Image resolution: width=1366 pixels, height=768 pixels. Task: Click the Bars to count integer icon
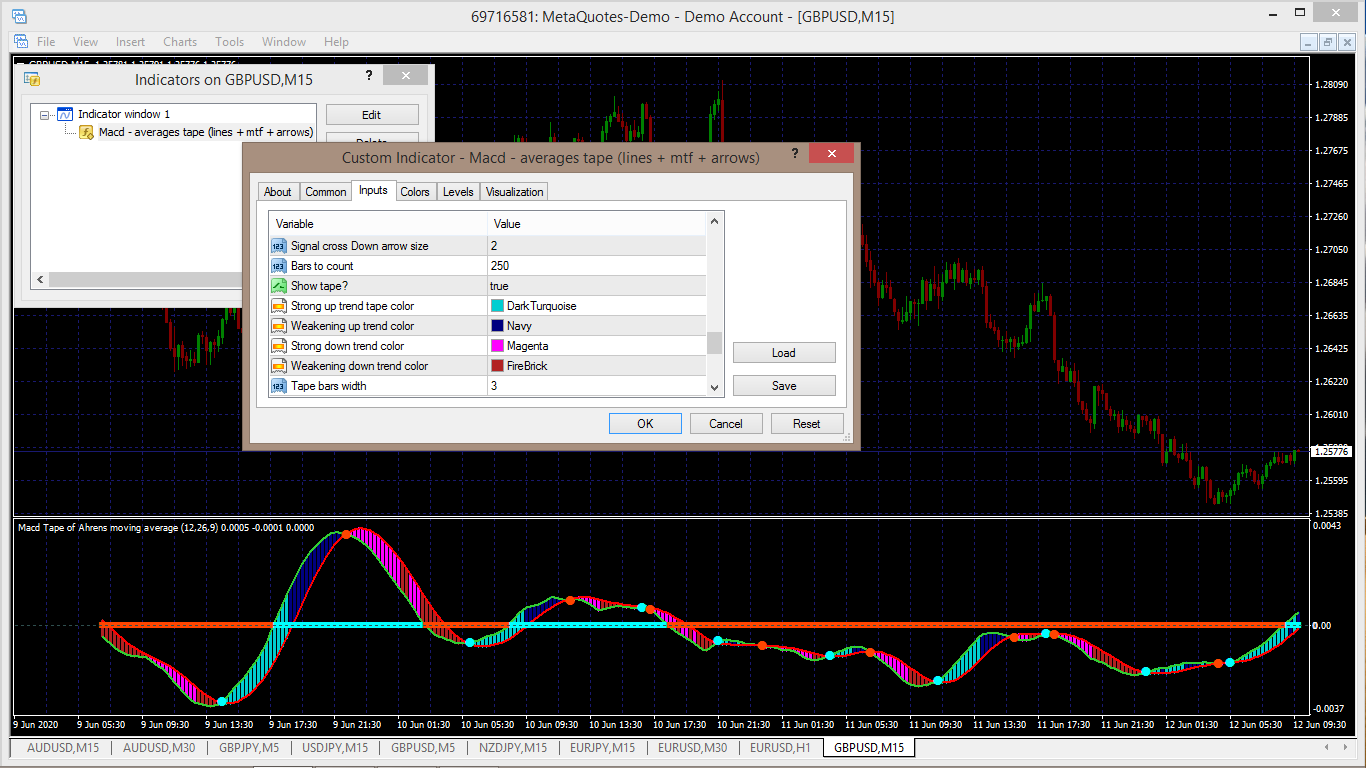(279, 266)
